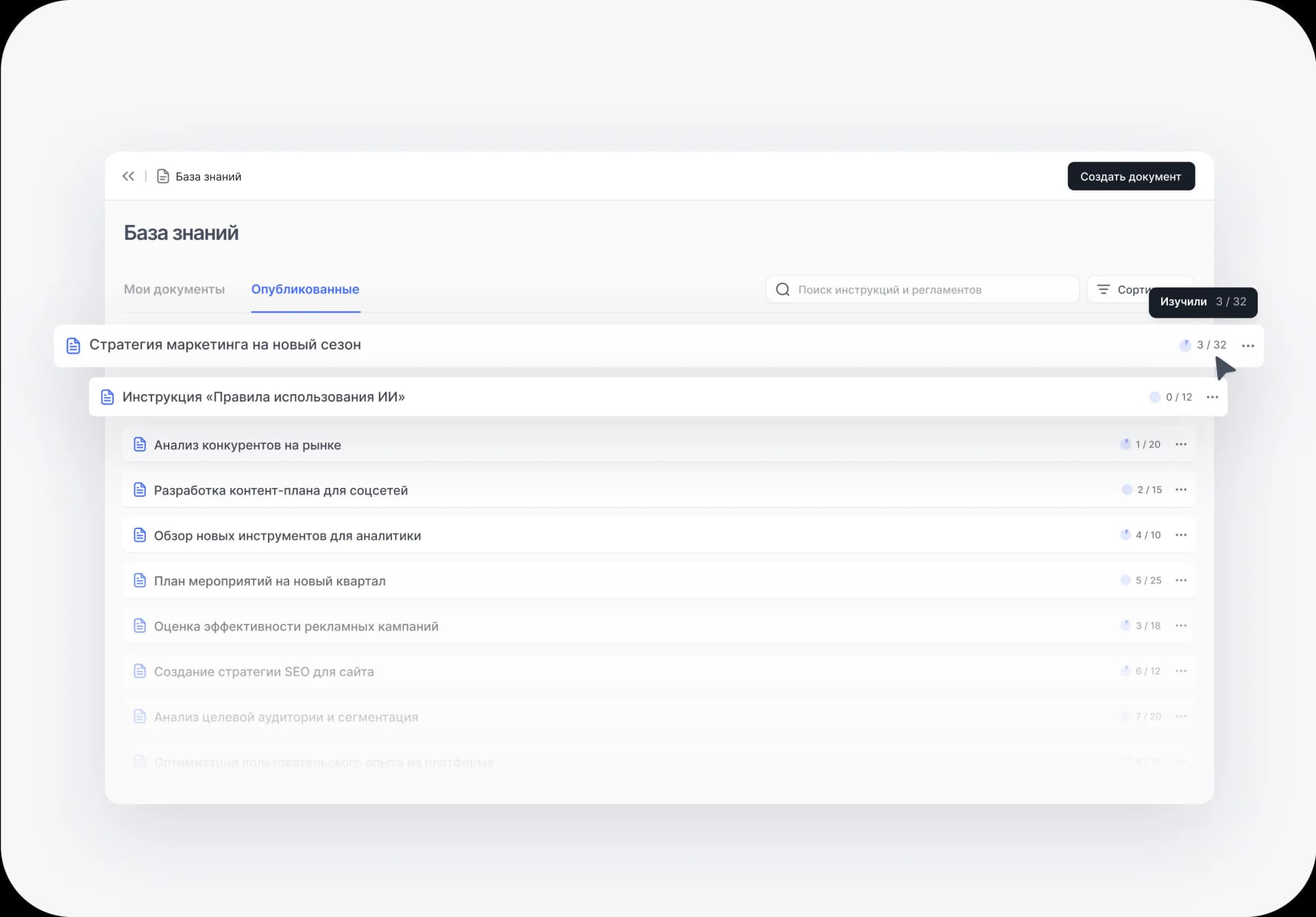Open document Стратегия маркетинга на новый сезон
This screenshot has width=1316, height=917.
click(x=225, y=345)
